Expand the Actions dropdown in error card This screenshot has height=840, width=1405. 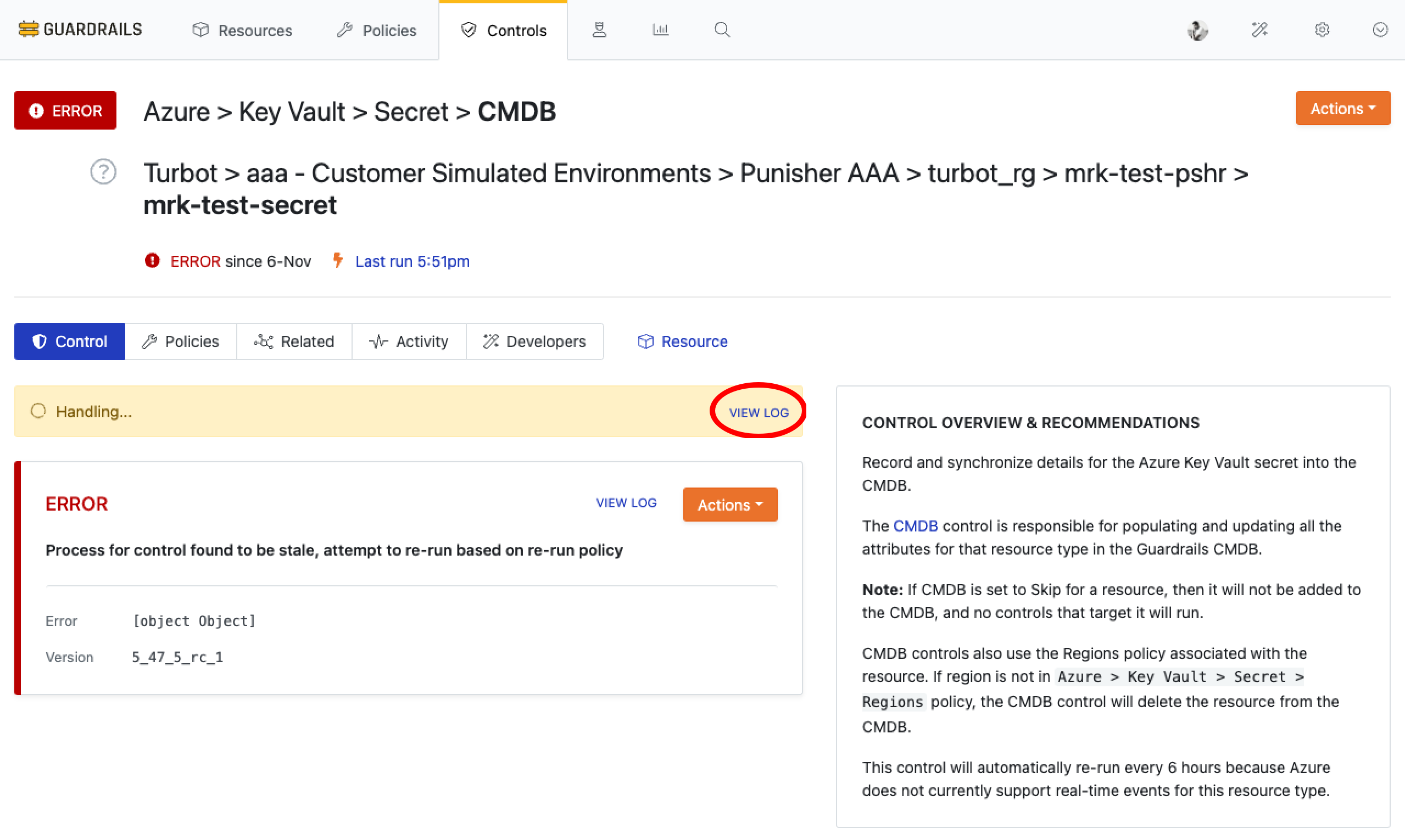coord(729,505)
